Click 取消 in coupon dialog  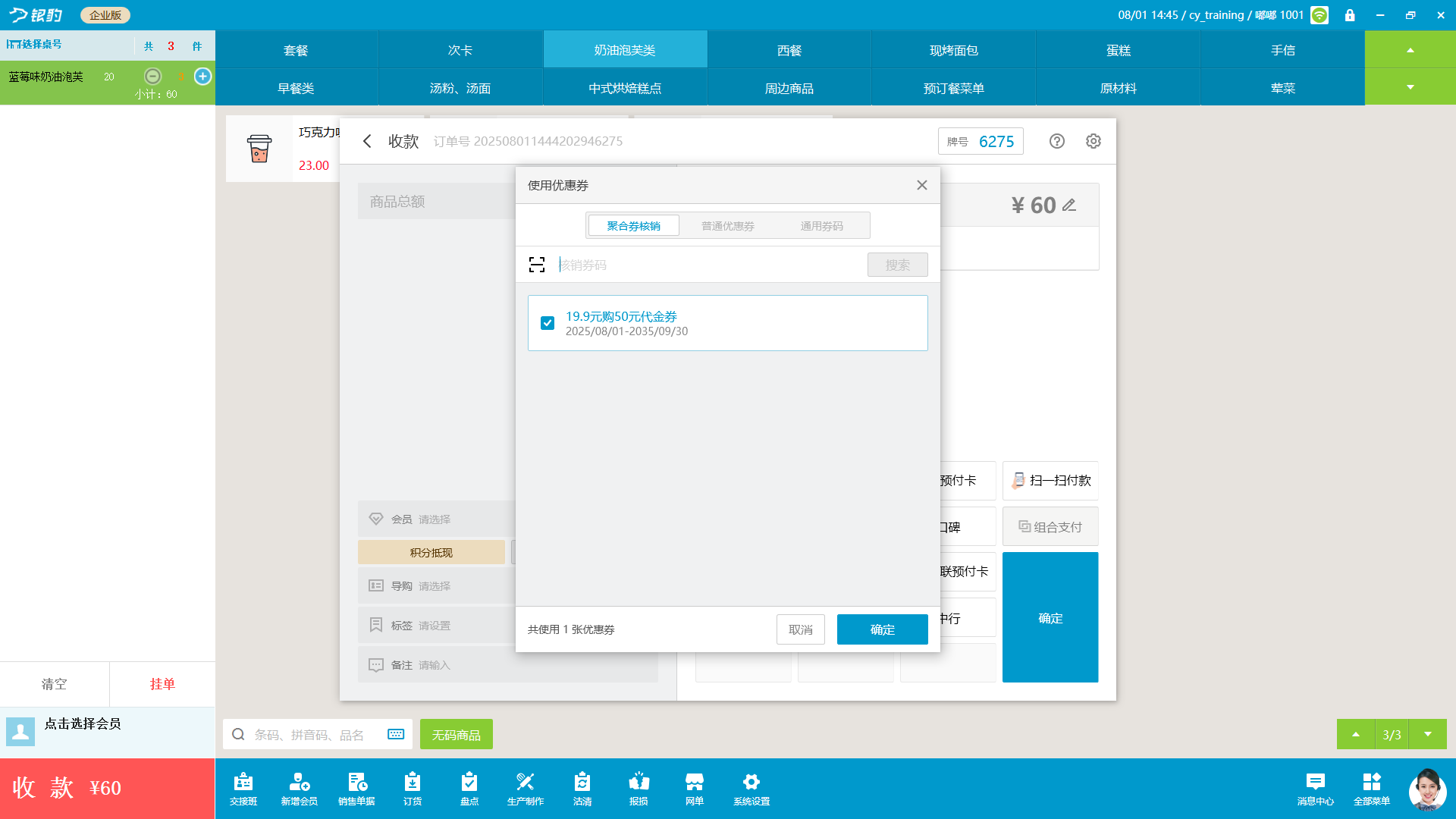(x=801, y=629)
